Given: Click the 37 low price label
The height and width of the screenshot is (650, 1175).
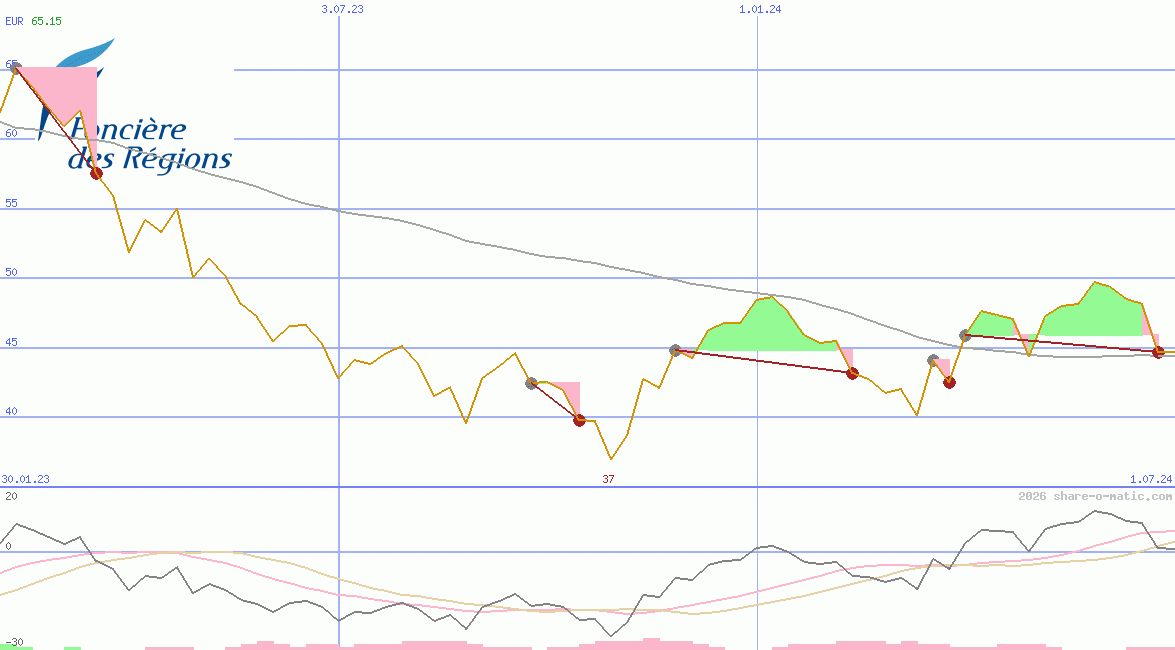Looking at the screenshot, I should tap(608, 479).
